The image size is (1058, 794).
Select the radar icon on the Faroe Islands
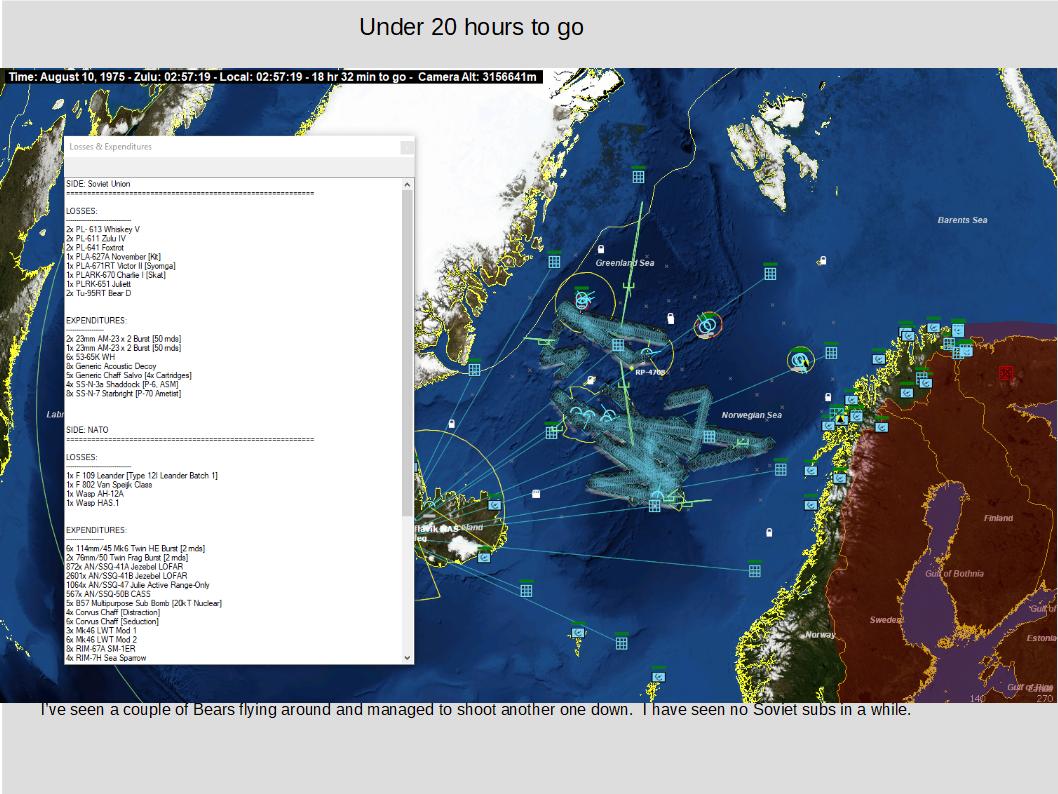577,632
